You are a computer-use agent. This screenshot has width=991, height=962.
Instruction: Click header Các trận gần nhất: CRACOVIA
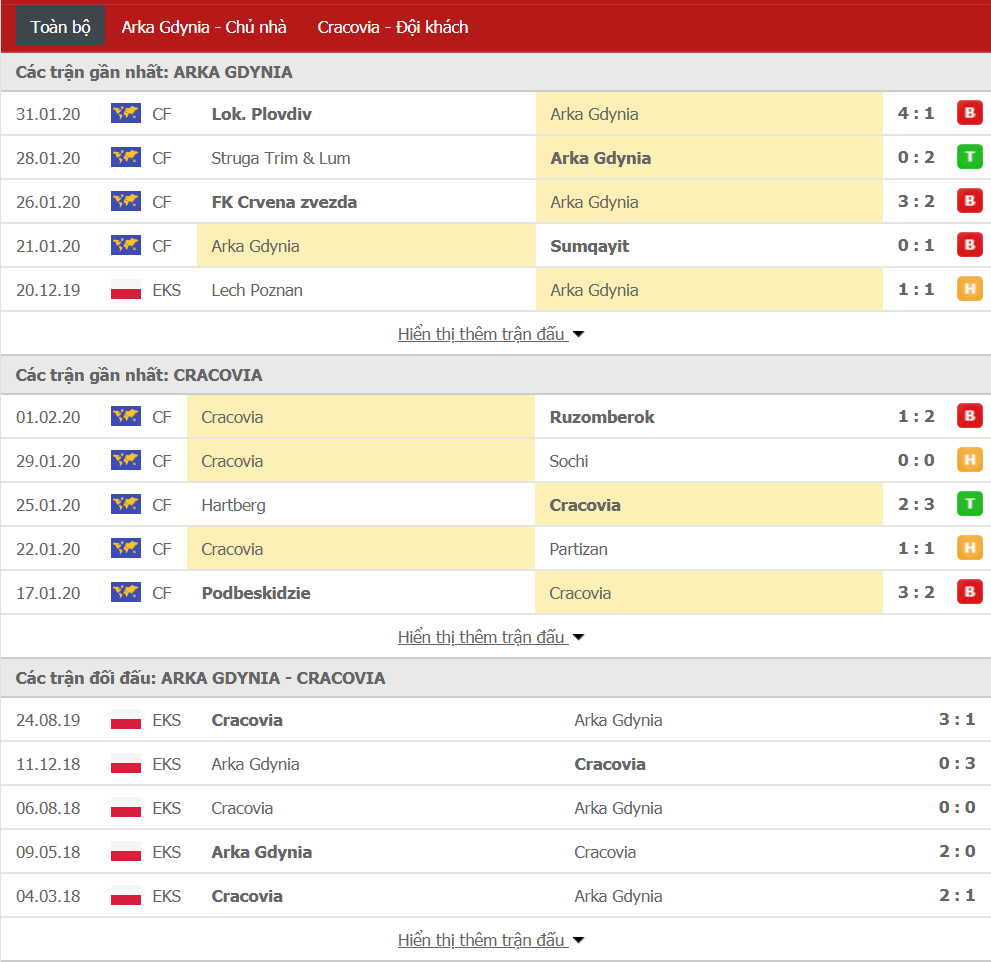[x=139, y=375]
